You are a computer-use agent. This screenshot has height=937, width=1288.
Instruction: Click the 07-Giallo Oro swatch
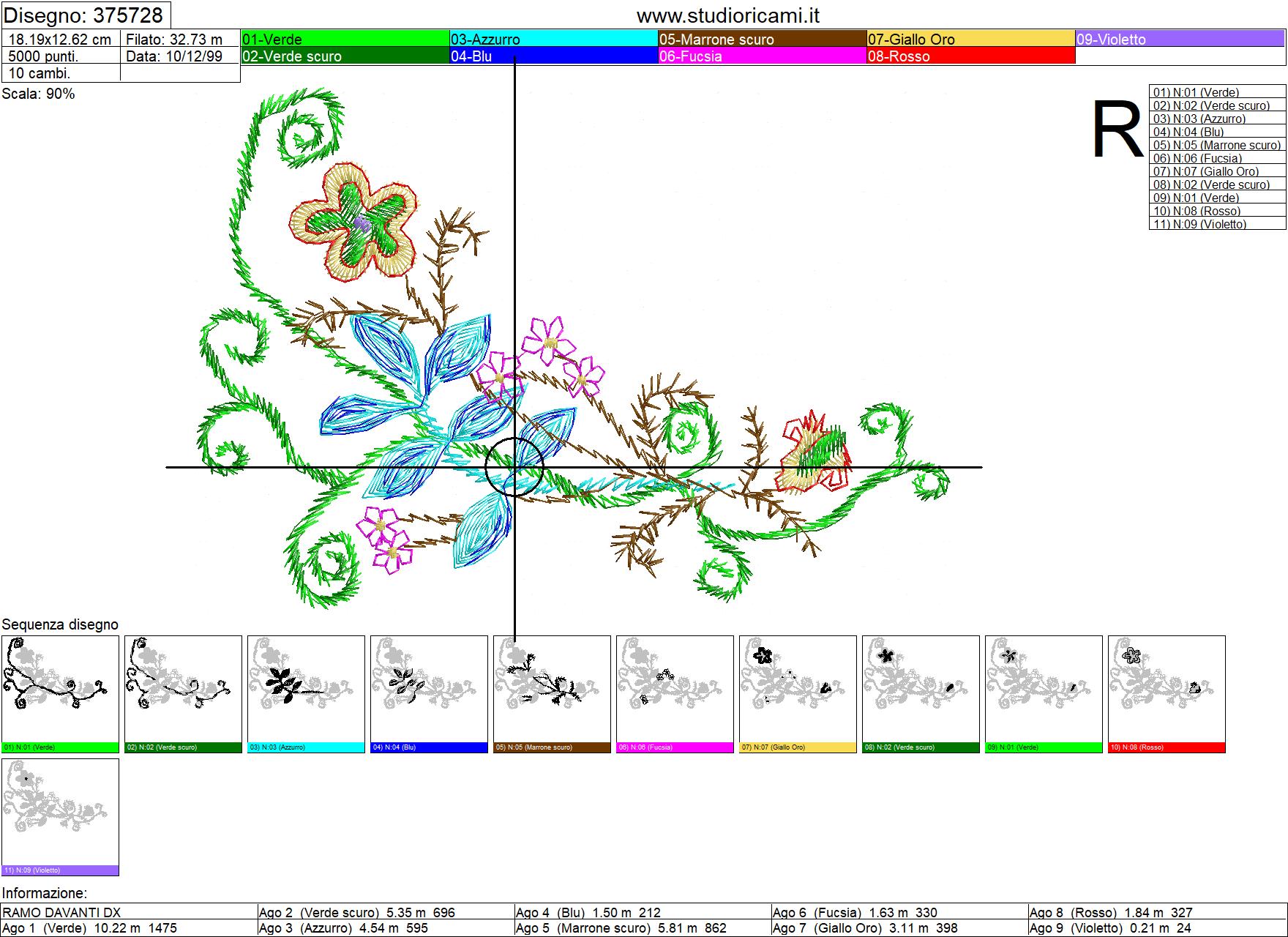(x=971, y=39)
